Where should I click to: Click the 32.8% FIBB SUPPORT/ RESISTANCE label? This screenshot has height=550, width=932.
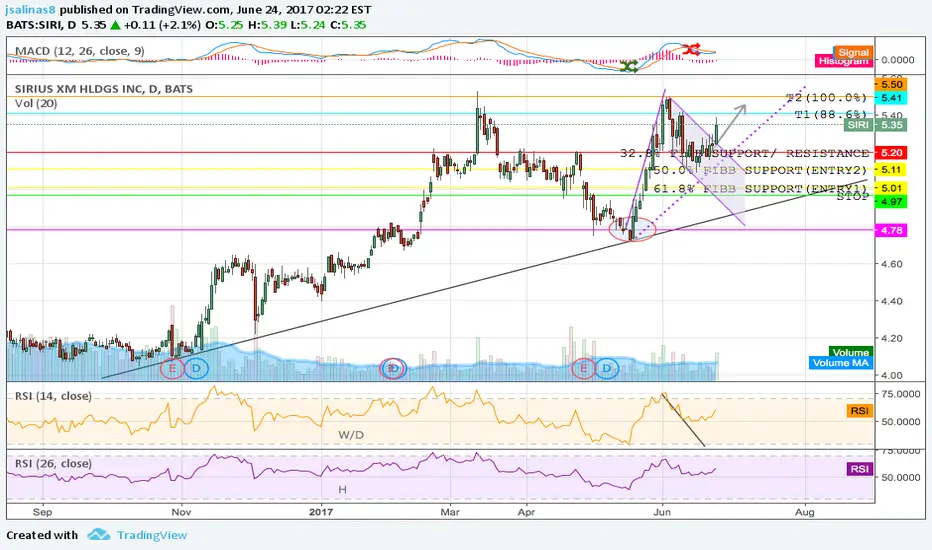(744, 153)
